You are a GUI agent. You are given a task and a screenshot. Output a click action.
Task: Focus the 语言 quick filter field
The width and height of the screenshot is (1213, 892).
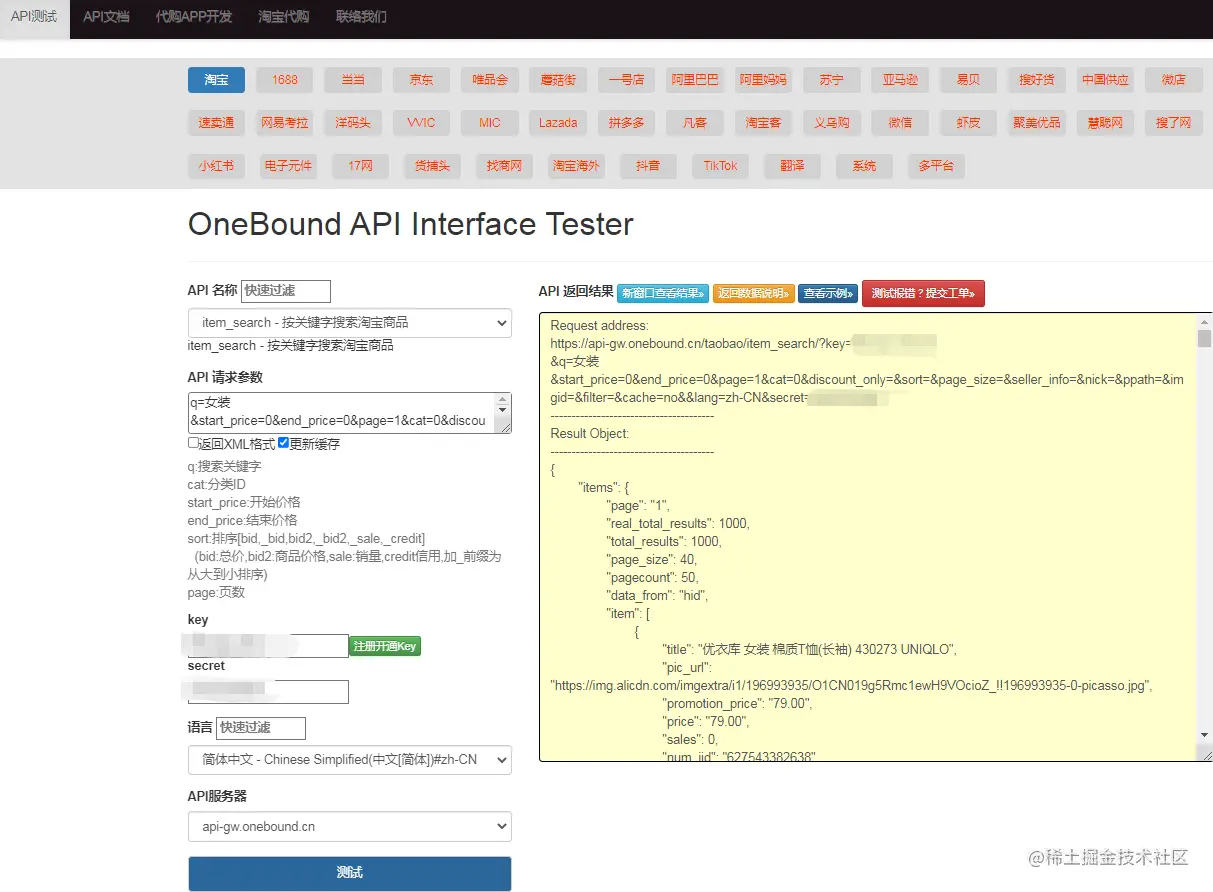coord(261,728)
